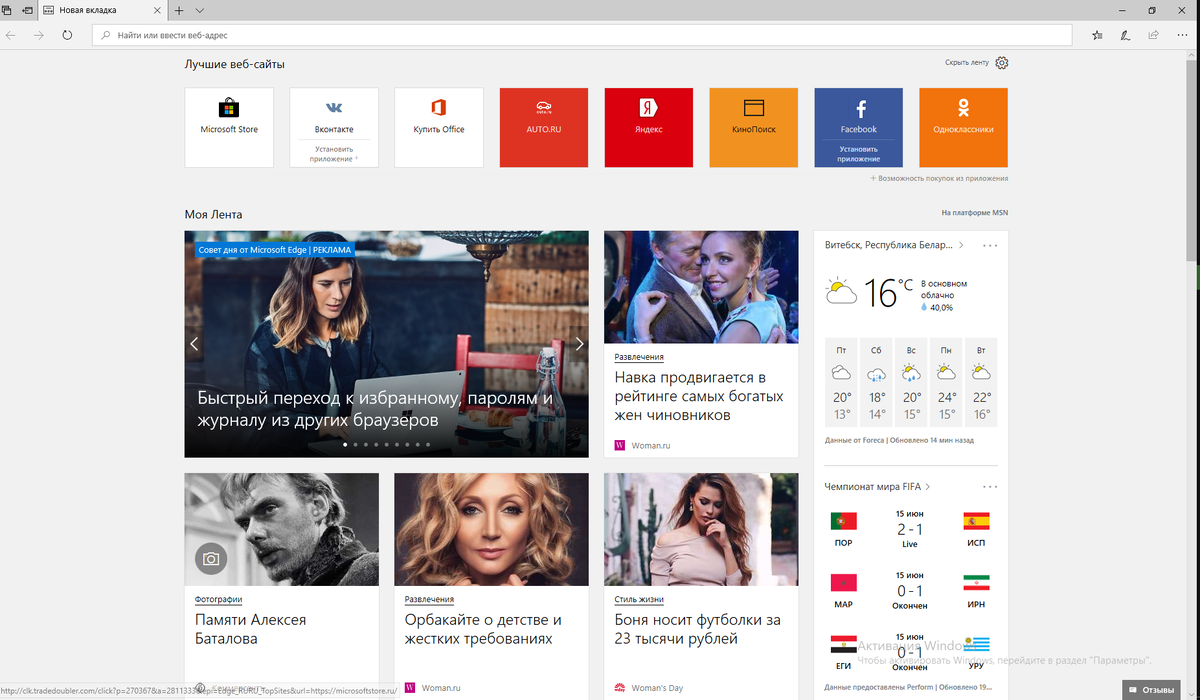Viewport: 1200px width, 700px height.
Task: Open the ПОР vs ИСП 2-1 Live match
Action: click(x=910, y=529)
